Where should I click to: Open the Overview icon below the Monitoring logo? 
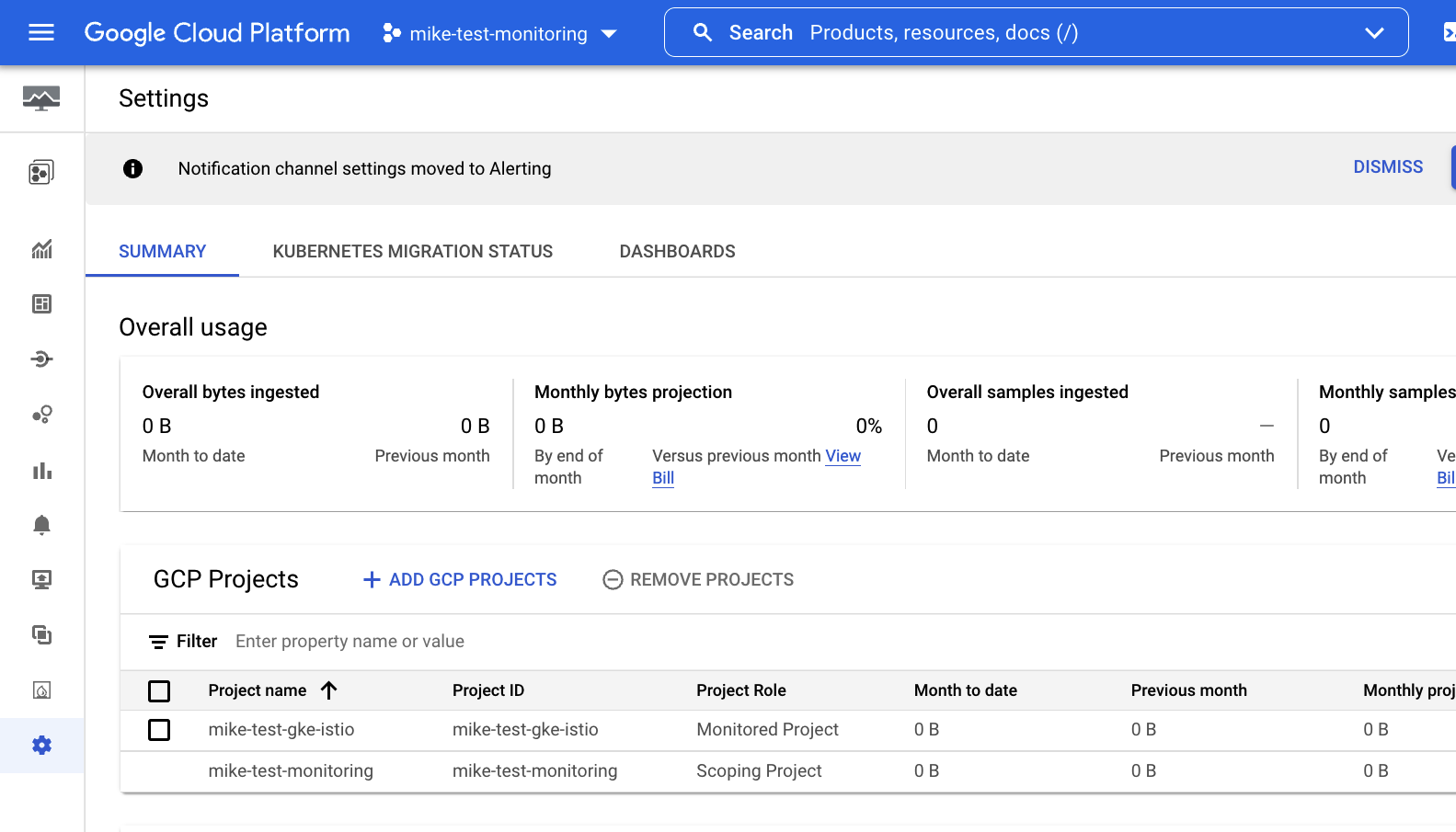(41, 172)
